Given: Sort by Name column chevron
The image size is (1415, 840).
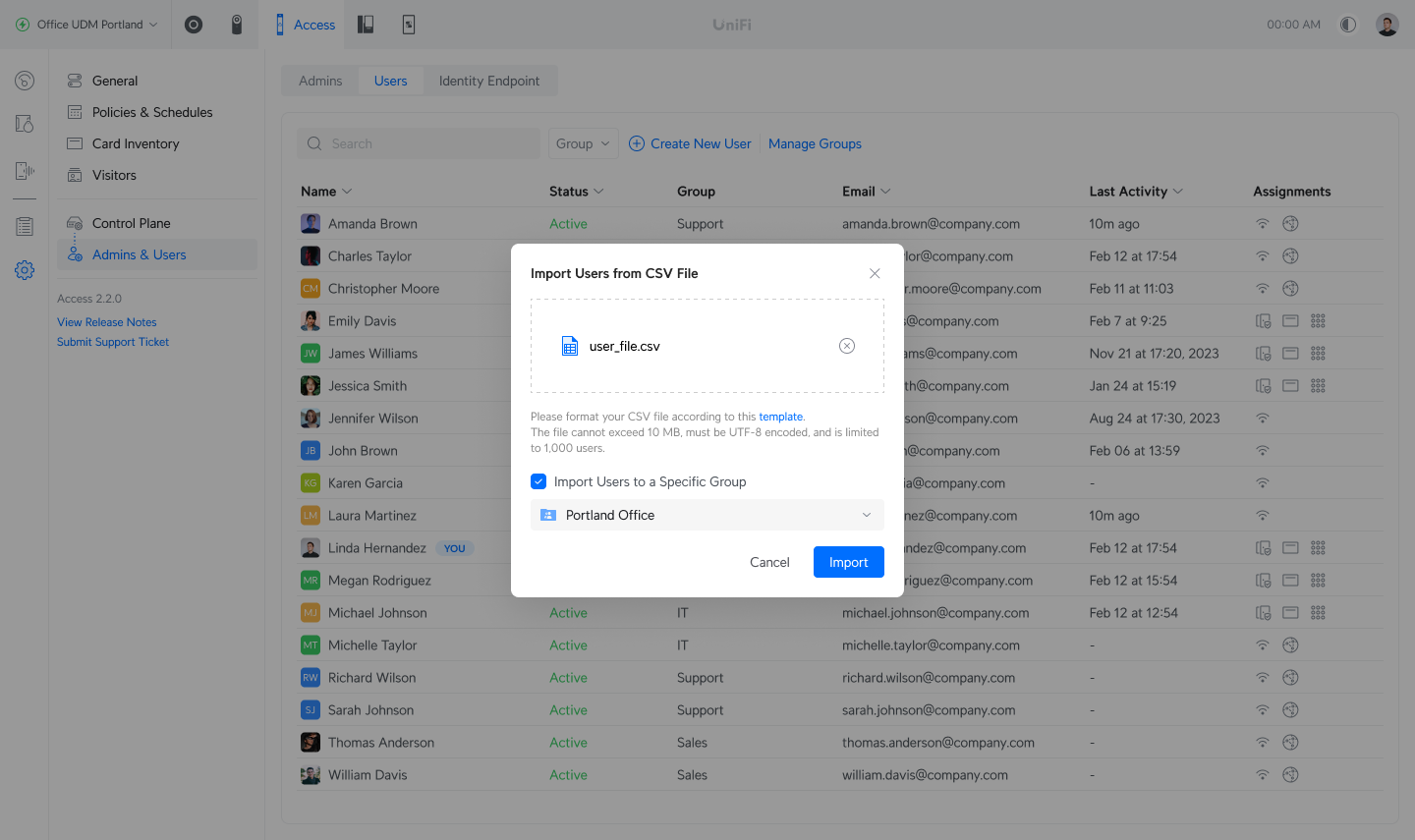Looking at the screenshot, I should (347, 192).
